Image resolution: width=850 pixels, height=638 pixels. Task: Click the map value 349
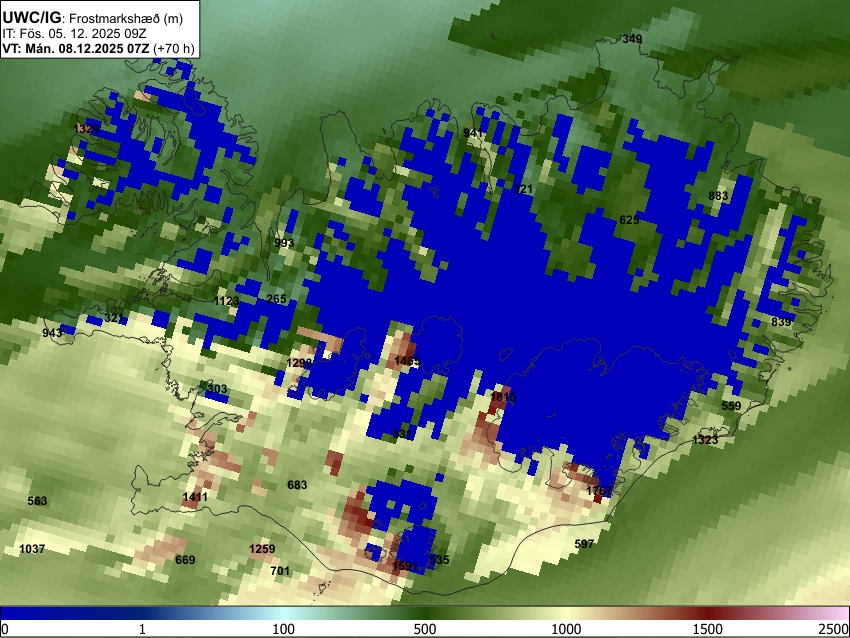632,39
